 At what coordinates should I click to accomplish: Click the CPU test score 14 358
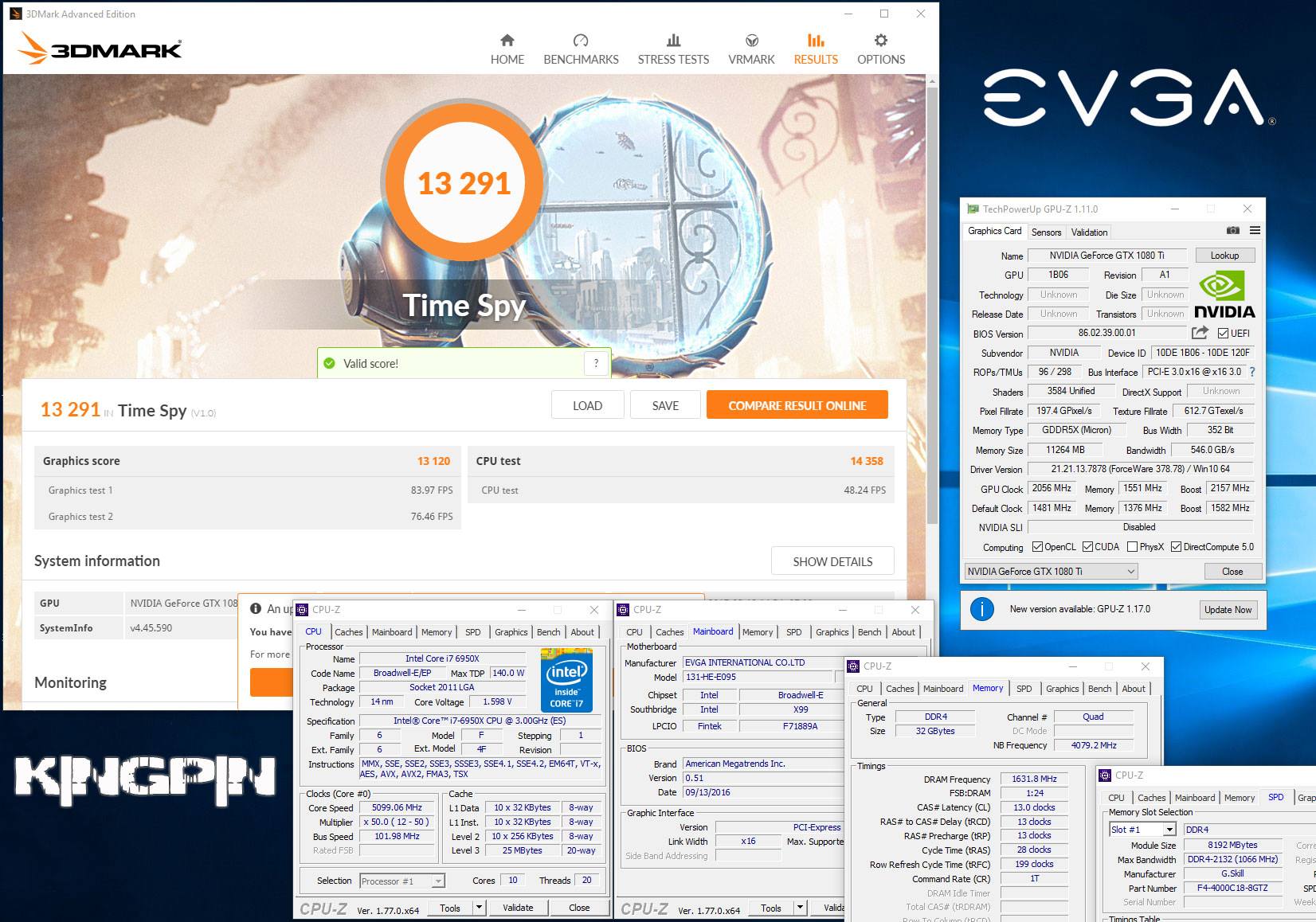[867, 461]
